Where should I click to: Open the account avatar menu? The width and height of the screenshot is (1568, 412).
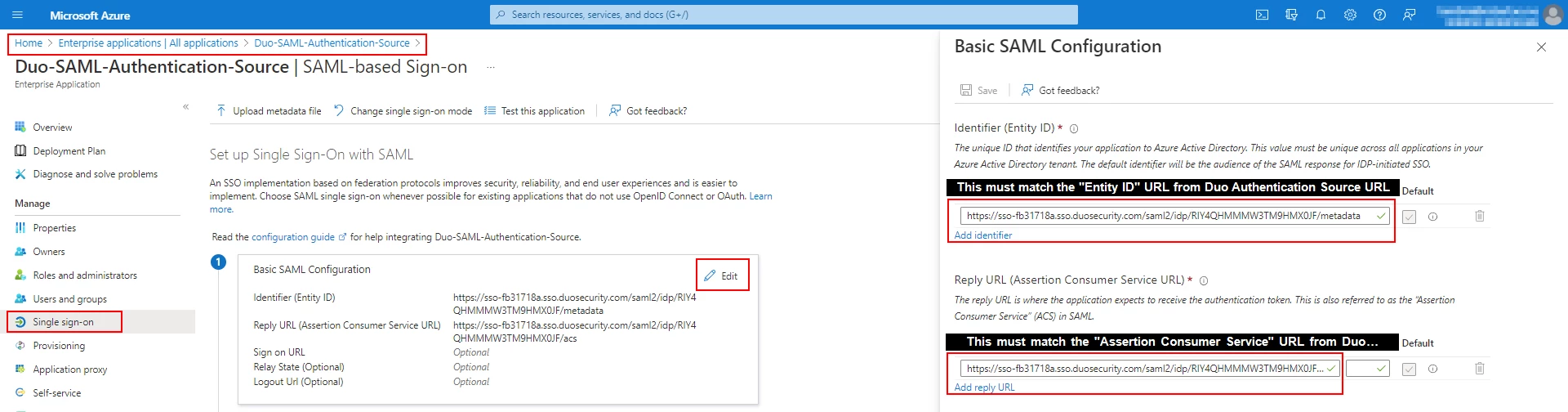(1553, 15)
